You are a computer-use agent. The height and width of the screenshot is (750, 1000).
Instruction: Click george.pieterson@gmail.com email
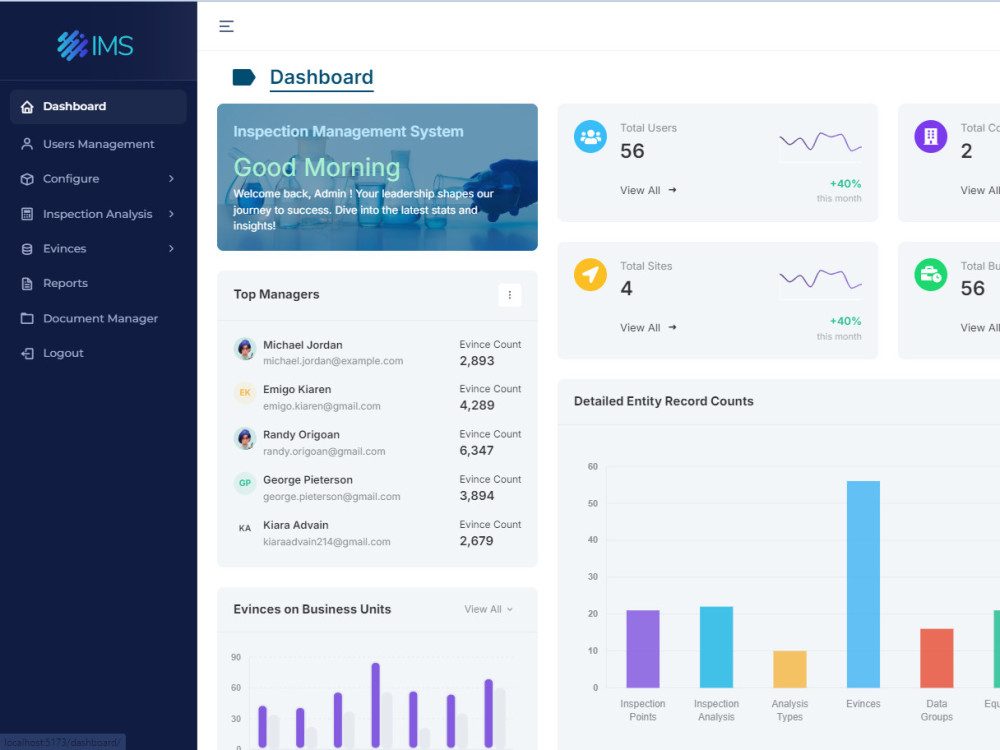332,497
